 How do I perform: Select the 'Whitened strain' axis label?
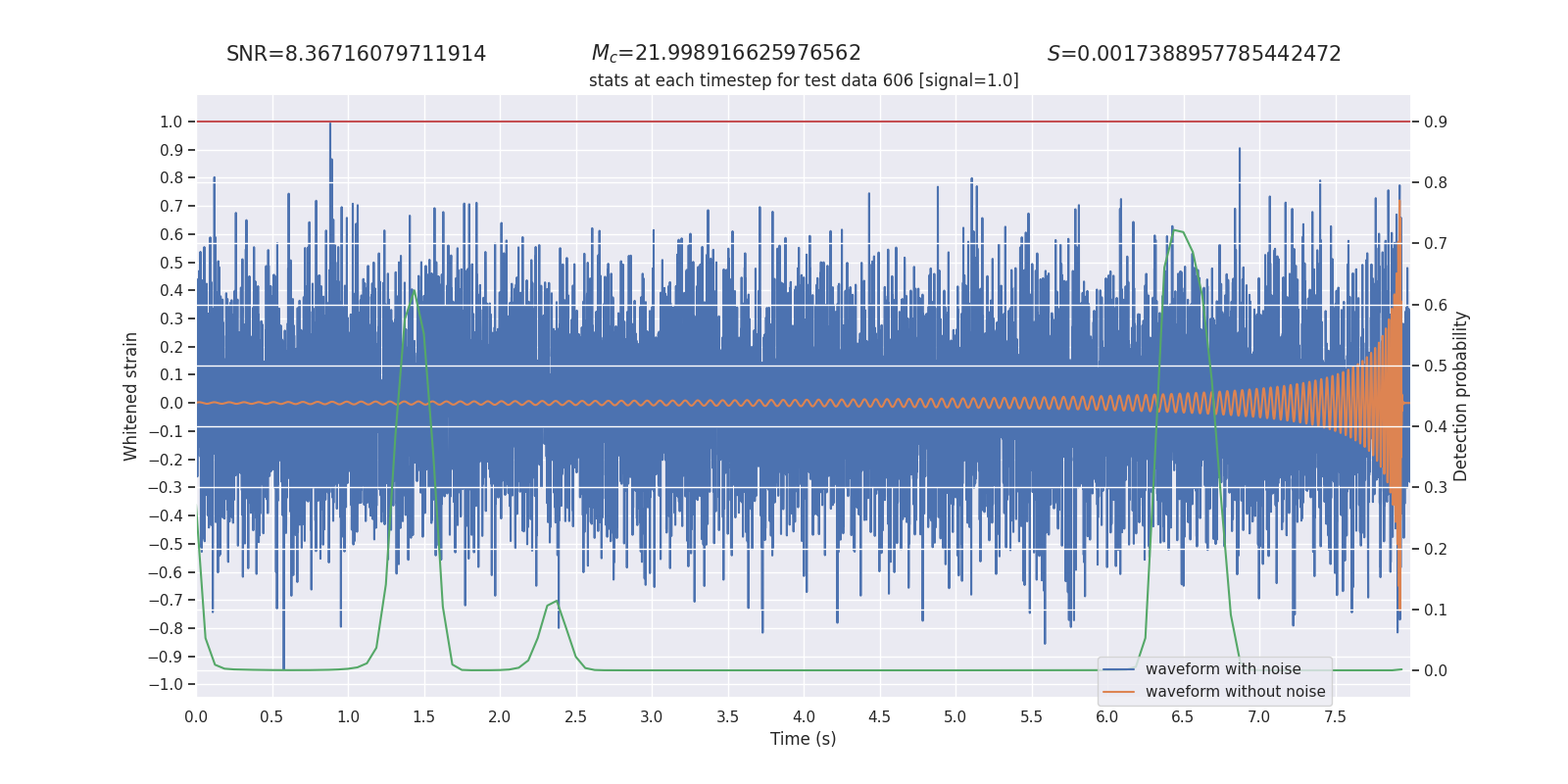click(x=131, y=396)
